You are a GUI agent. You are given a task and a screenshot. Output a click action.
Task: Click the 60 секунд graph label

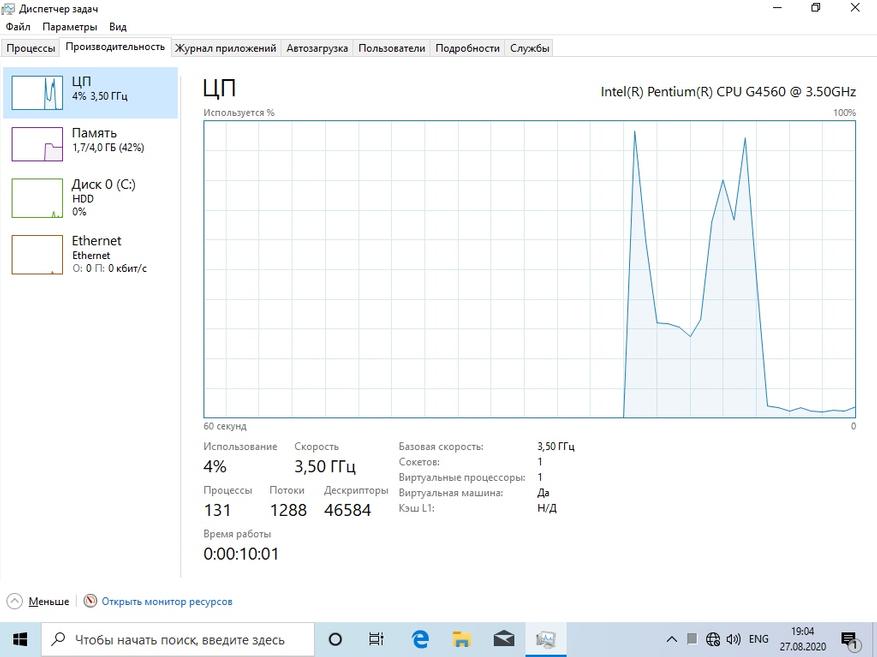click(225, 426)
